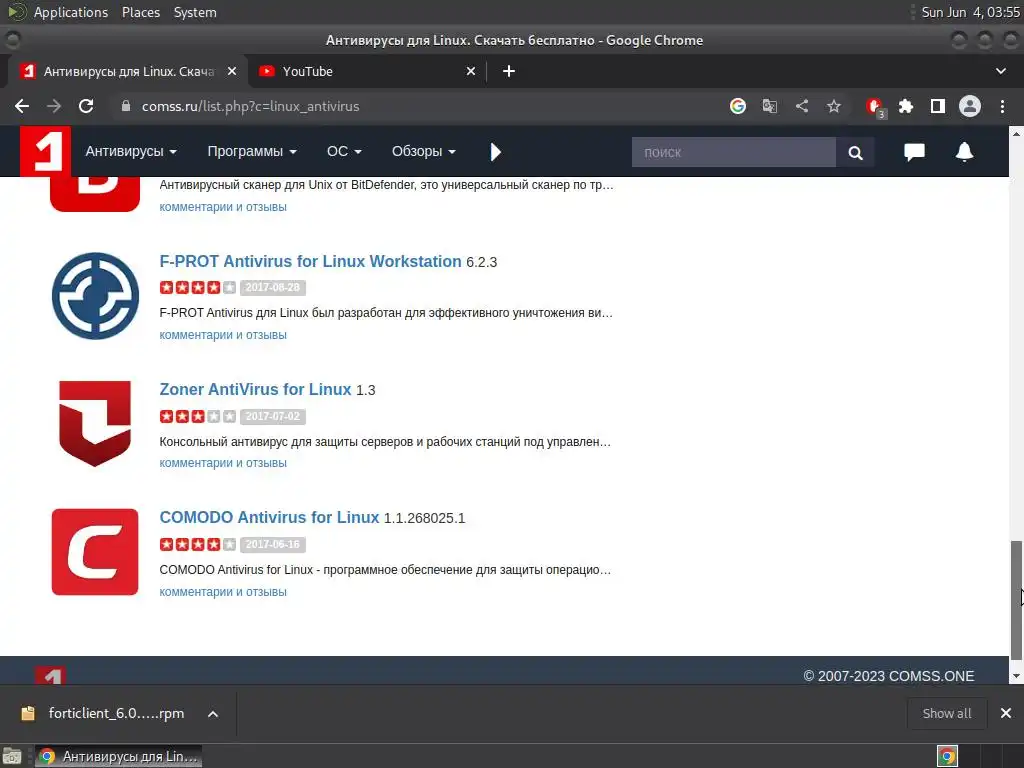1024x768 pixels.
Task: Open a new browser tab
Action: 509,71
